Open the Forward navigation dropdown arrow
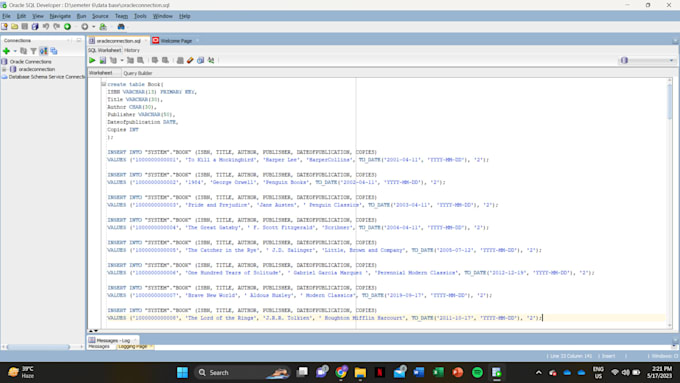The width and height of the screenshot is (680, 383). click(93, 27)
